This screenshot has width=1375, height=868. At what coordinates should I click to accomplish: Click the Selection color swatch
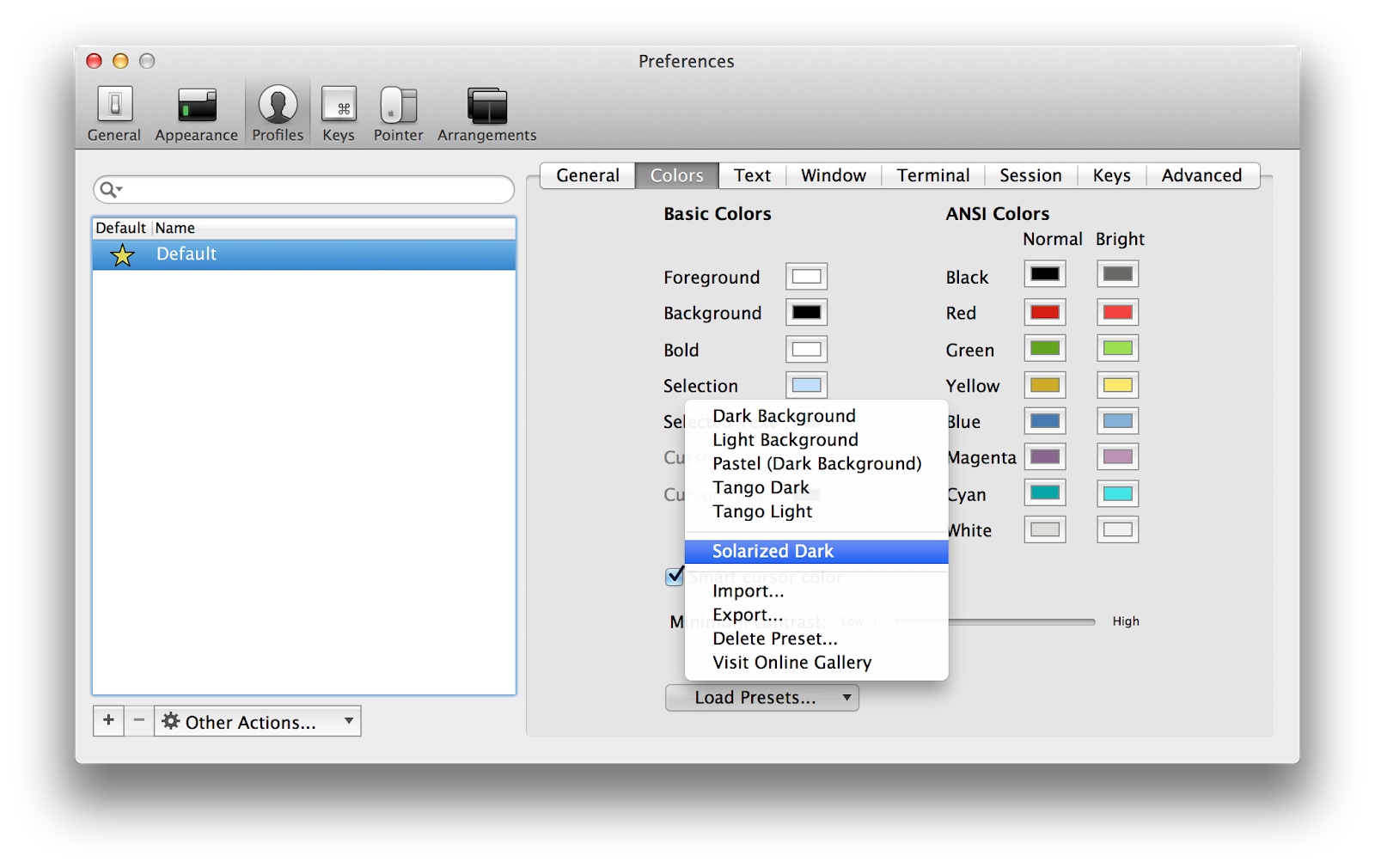806,386
